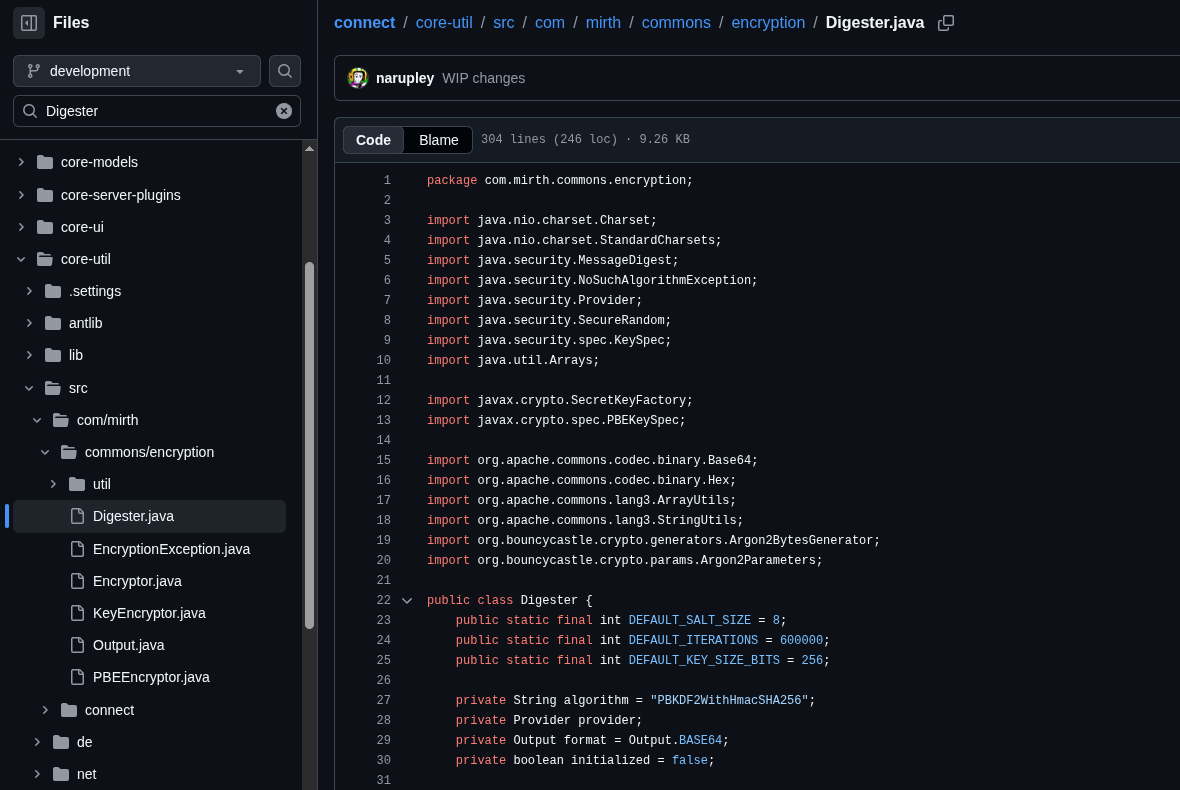
Task: Click the Files heading in the sidebar
Action: click(x=71, y=23)
